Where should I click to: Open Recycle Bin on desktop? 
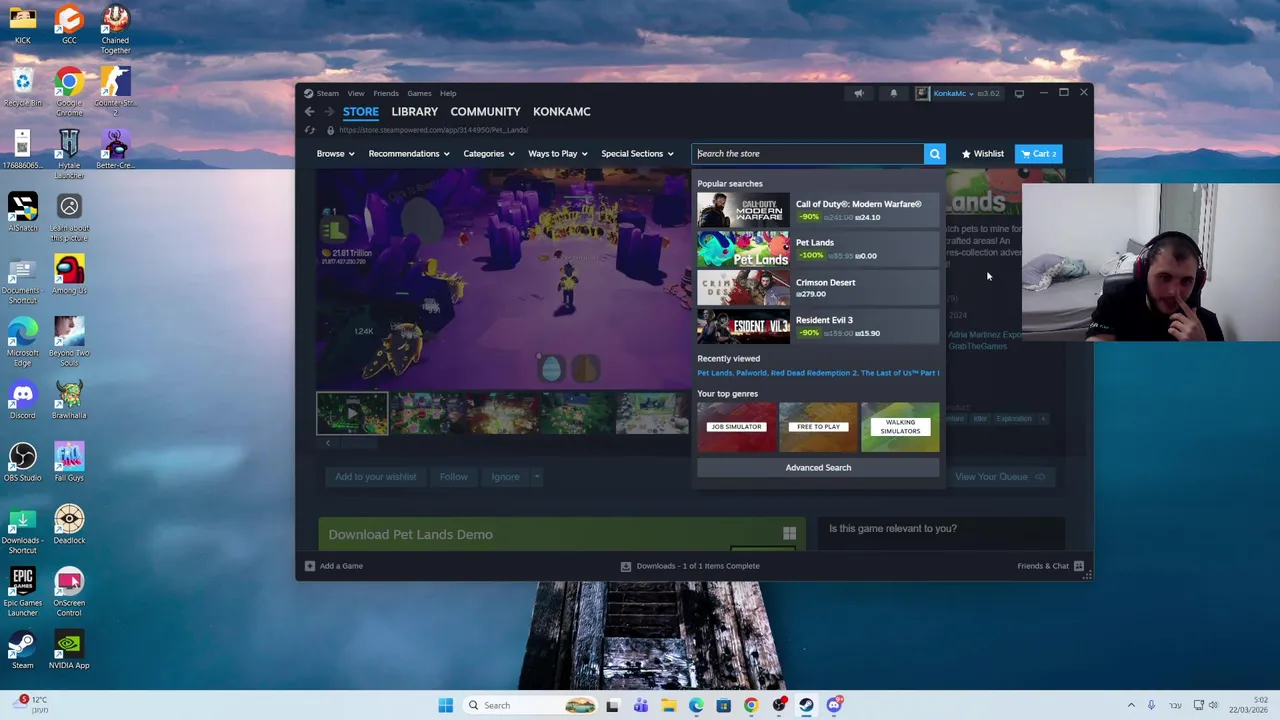coord(22,88)
